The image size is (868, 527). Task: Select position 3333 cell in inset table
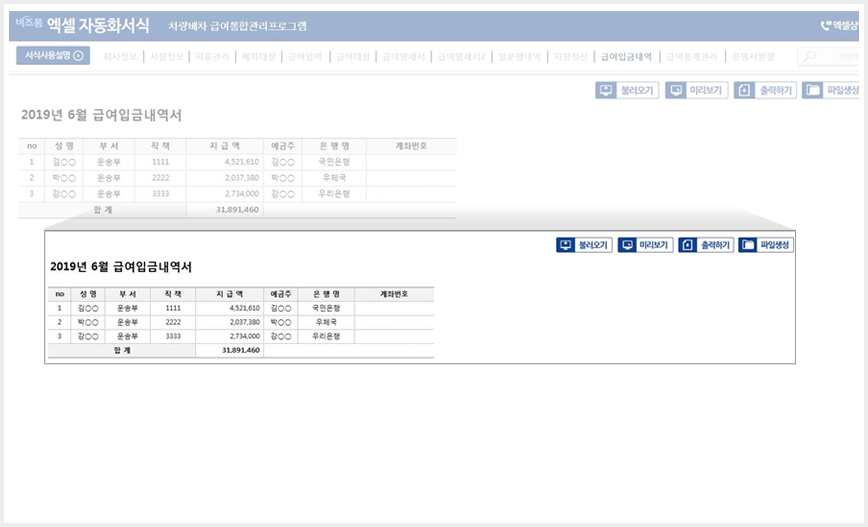coord(173,337)
